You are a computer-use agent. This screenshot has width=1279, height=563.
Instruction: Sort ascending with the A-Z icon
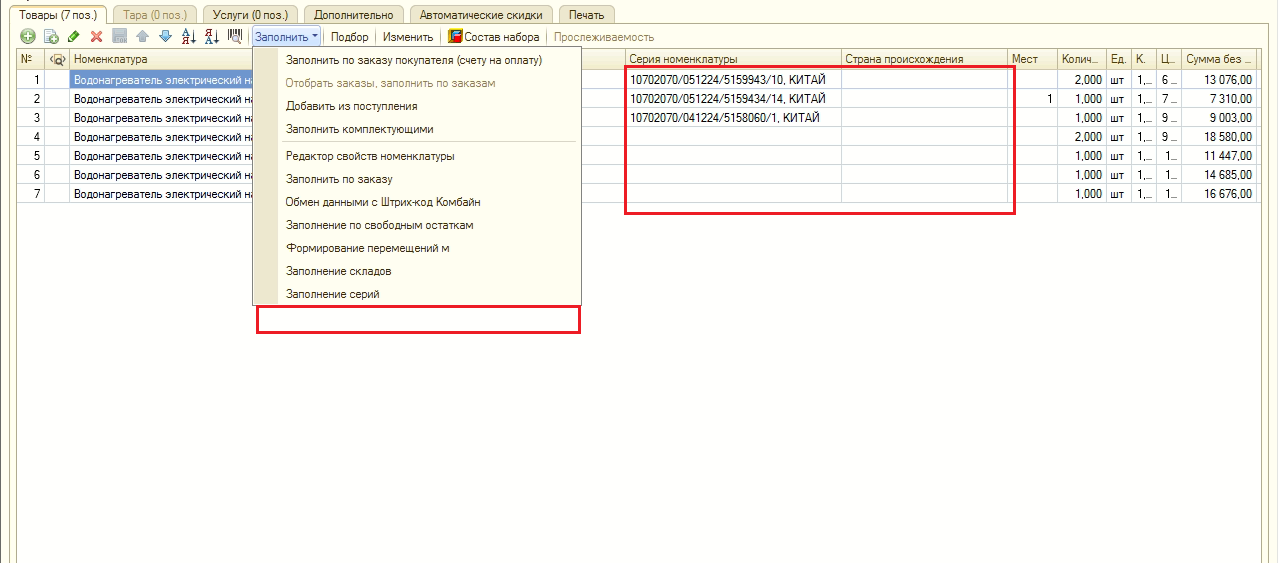point(189,37)
